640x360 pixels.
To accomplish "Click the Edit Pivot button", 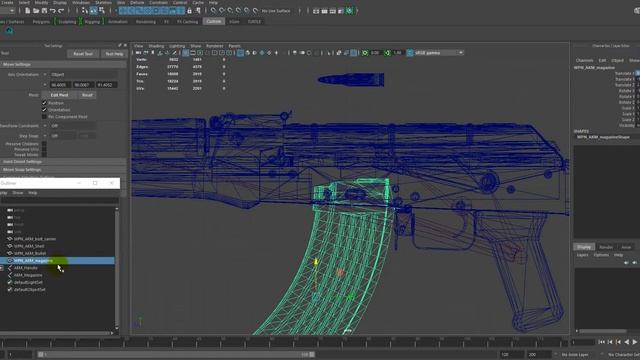I will 60,95.
